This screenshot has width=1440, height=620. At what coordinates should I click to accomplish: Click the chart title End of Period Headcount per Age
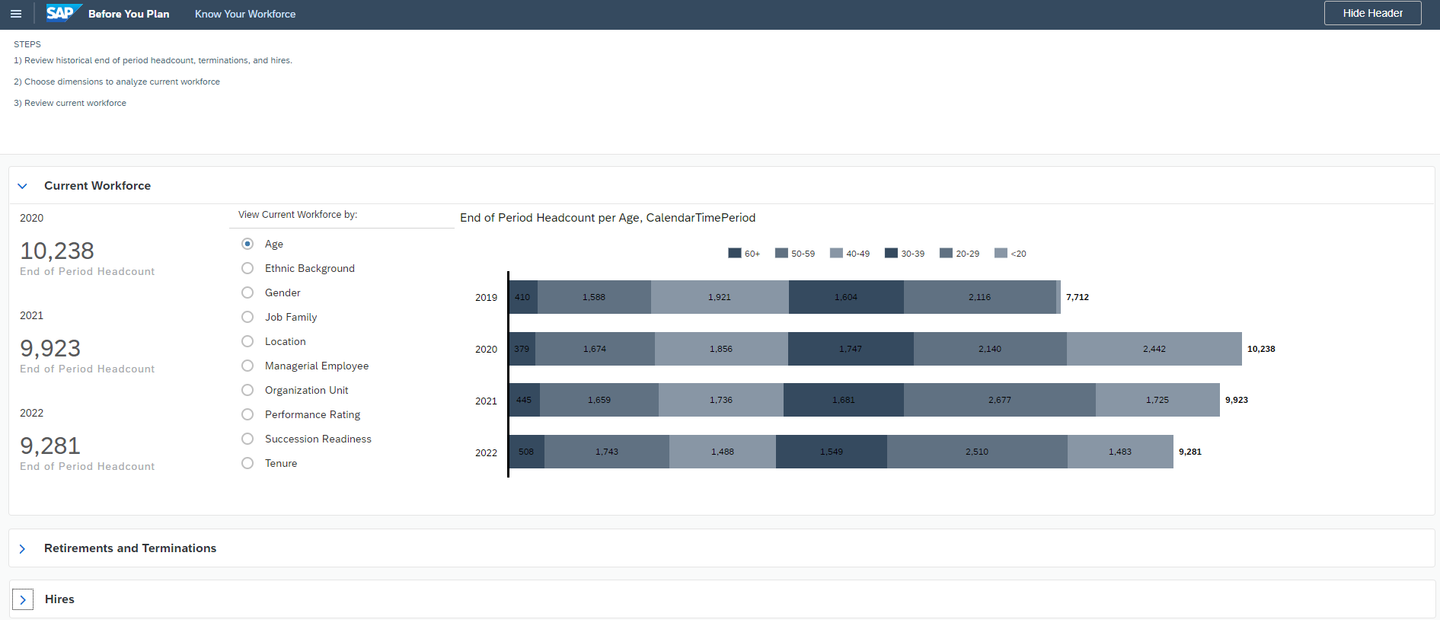pos(608,218)
